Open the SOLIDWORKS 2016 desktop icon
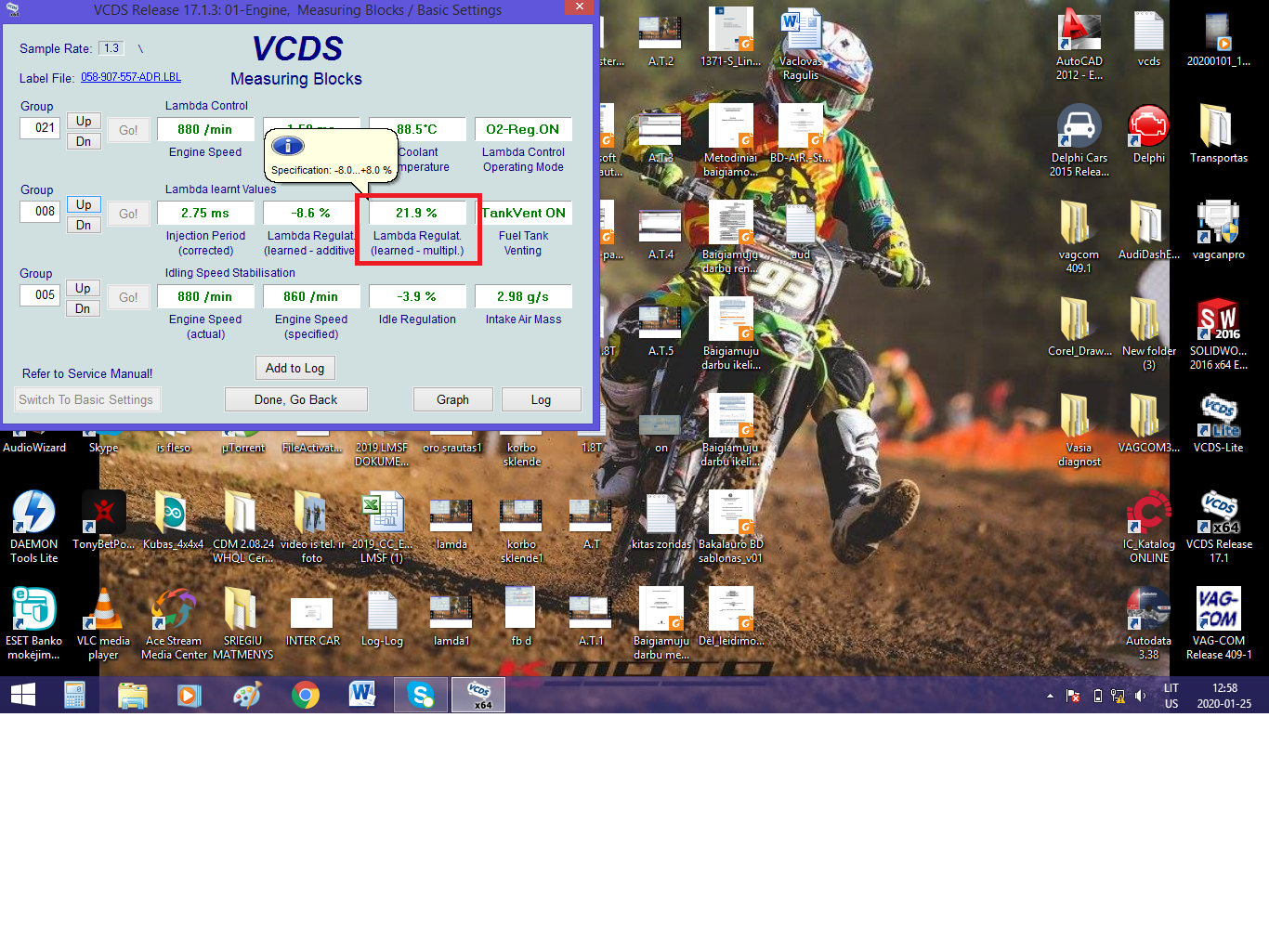This screenshot has height=952, width=1269. pyautogui.click(x=1218, y=320)
